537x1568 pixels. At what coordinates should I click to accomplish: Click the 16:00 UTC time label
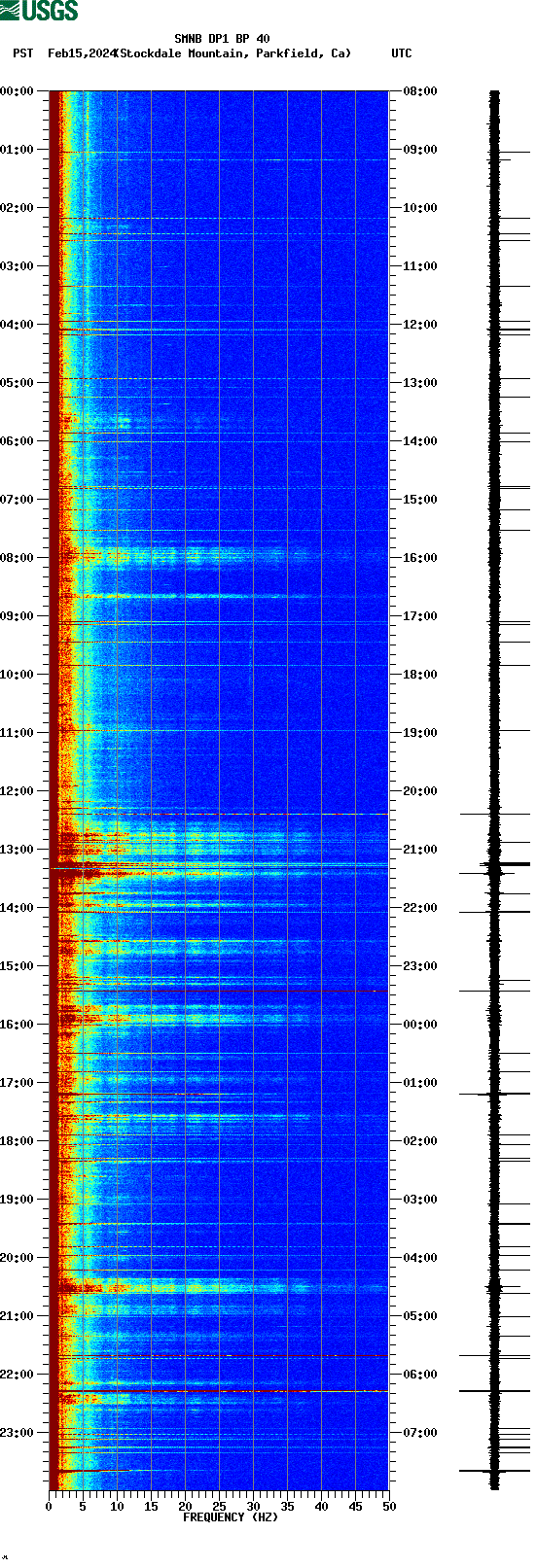[420, 558]
